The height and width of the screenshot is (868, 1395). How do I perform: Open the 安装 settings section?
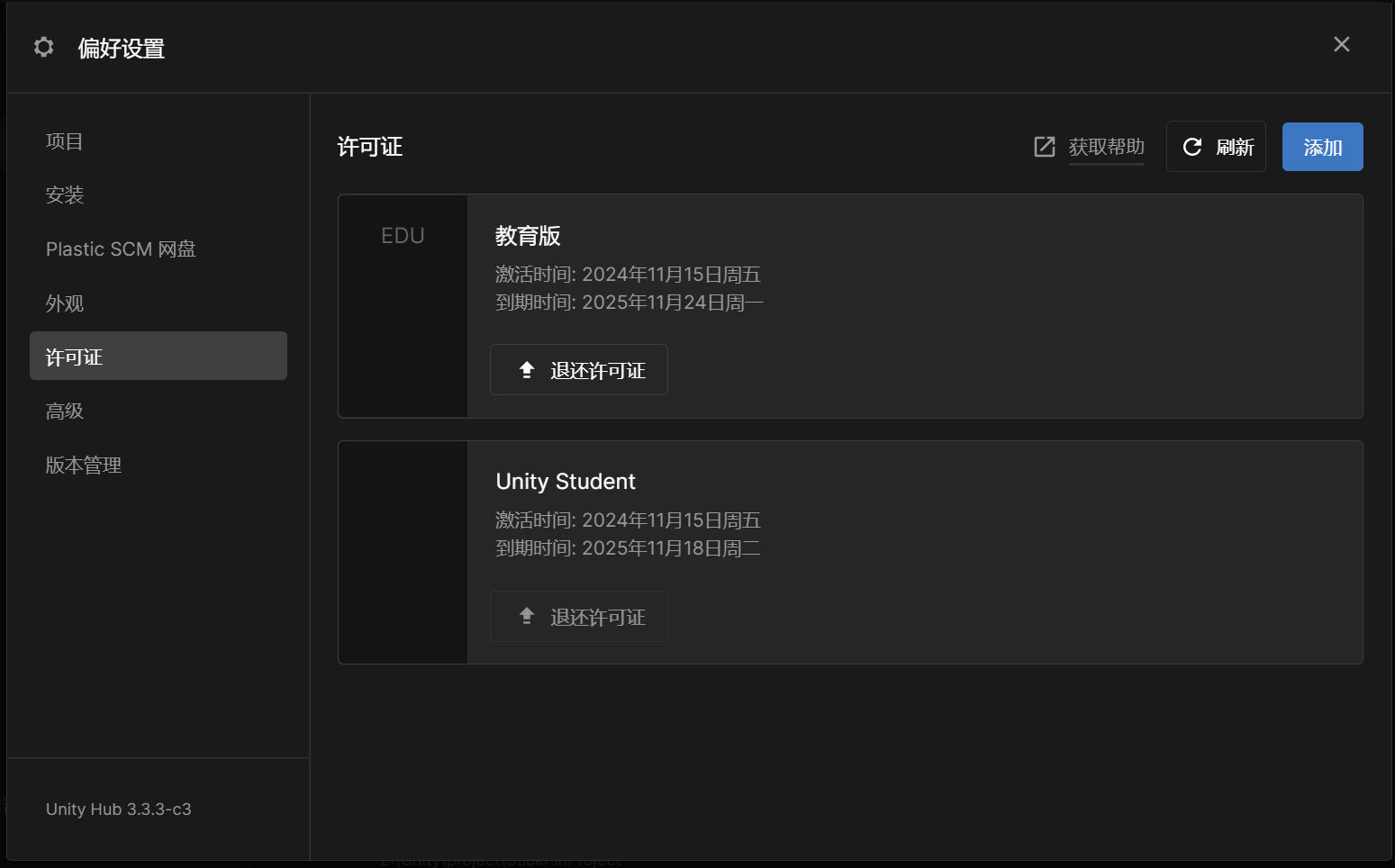(x=65, y=194)
